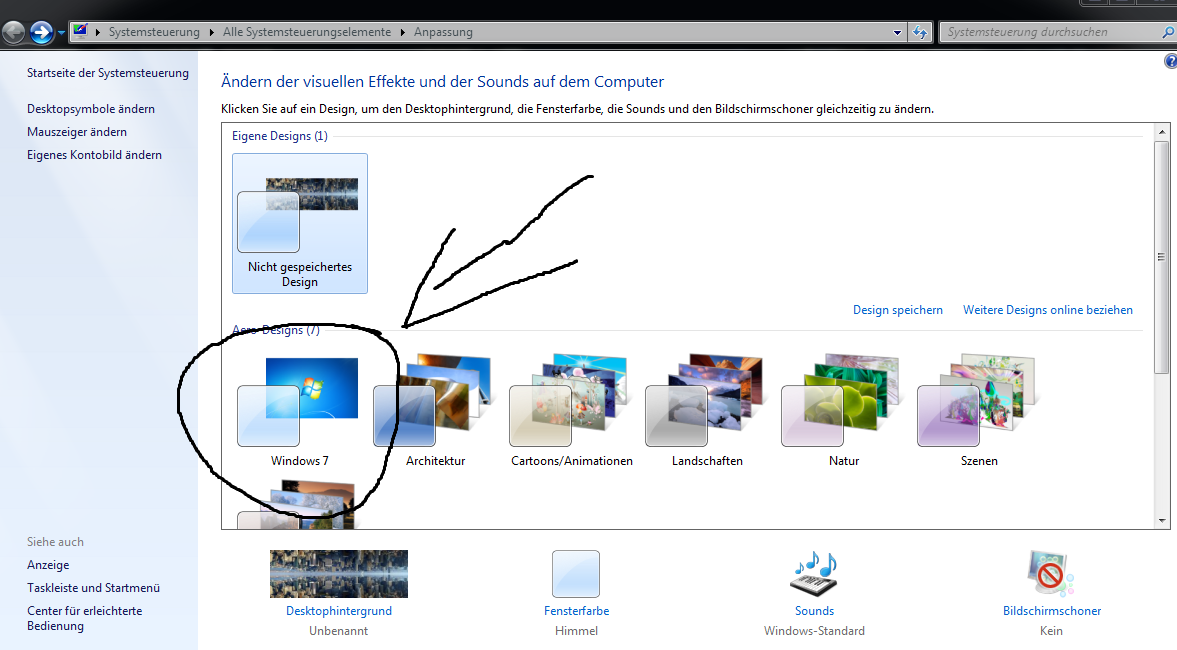Click the control panel icon in address bar
The height and width of the screenshot is (650, 1177).
click(80, 32)
